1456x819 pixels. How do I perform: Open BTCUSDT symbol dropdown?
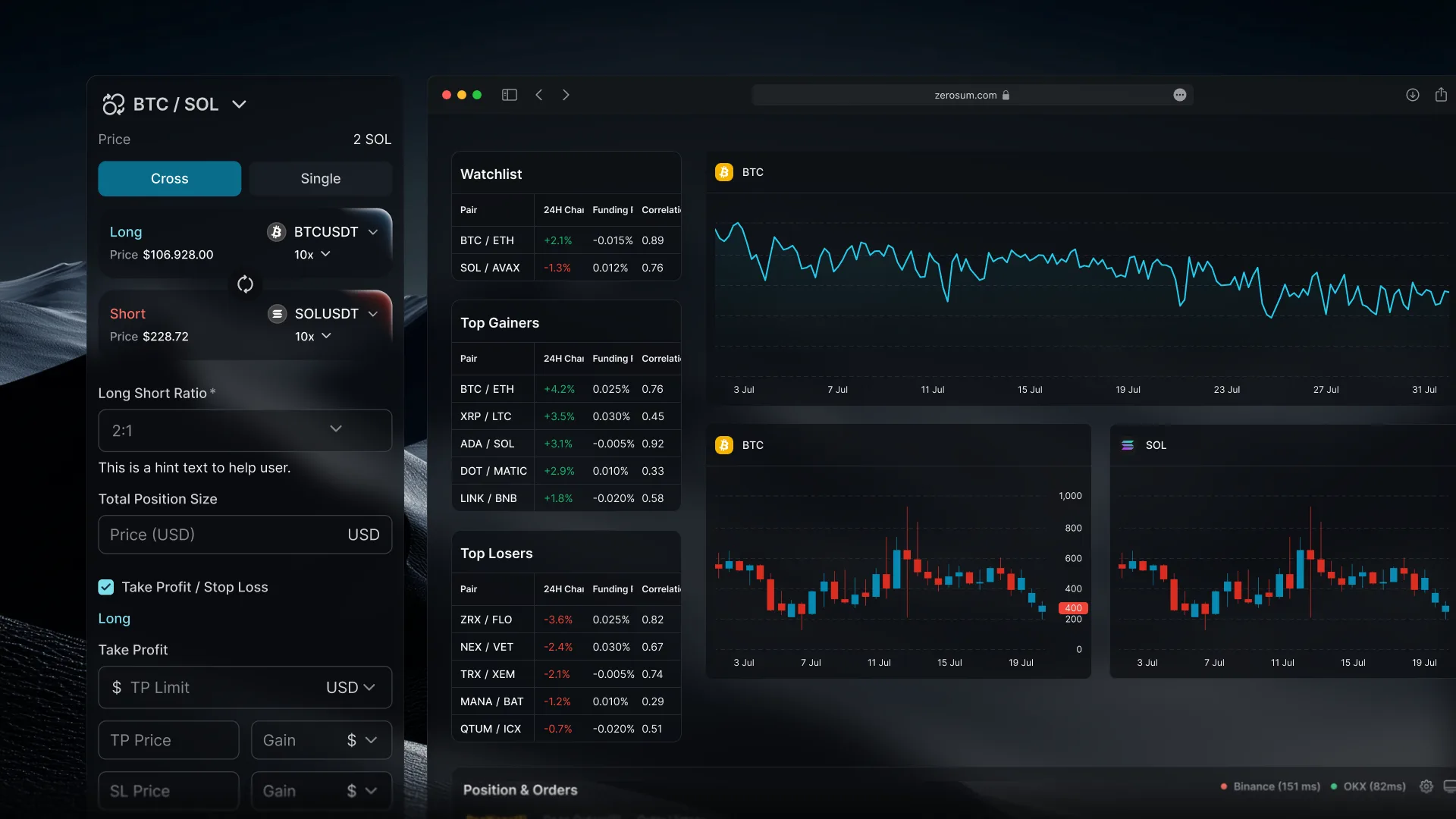[373, 232]
